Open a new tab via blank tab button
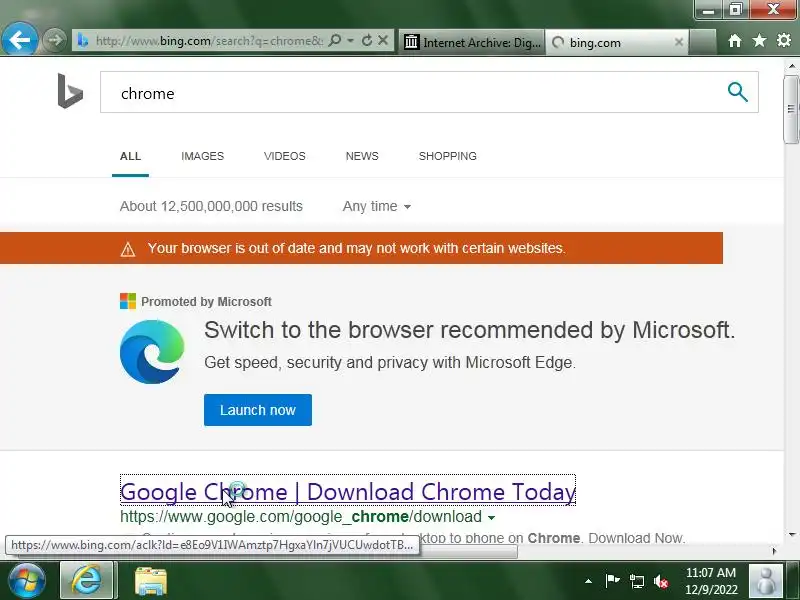Image resolution: width=800 pixels, height=600 pixels. [x=702, y=42]
